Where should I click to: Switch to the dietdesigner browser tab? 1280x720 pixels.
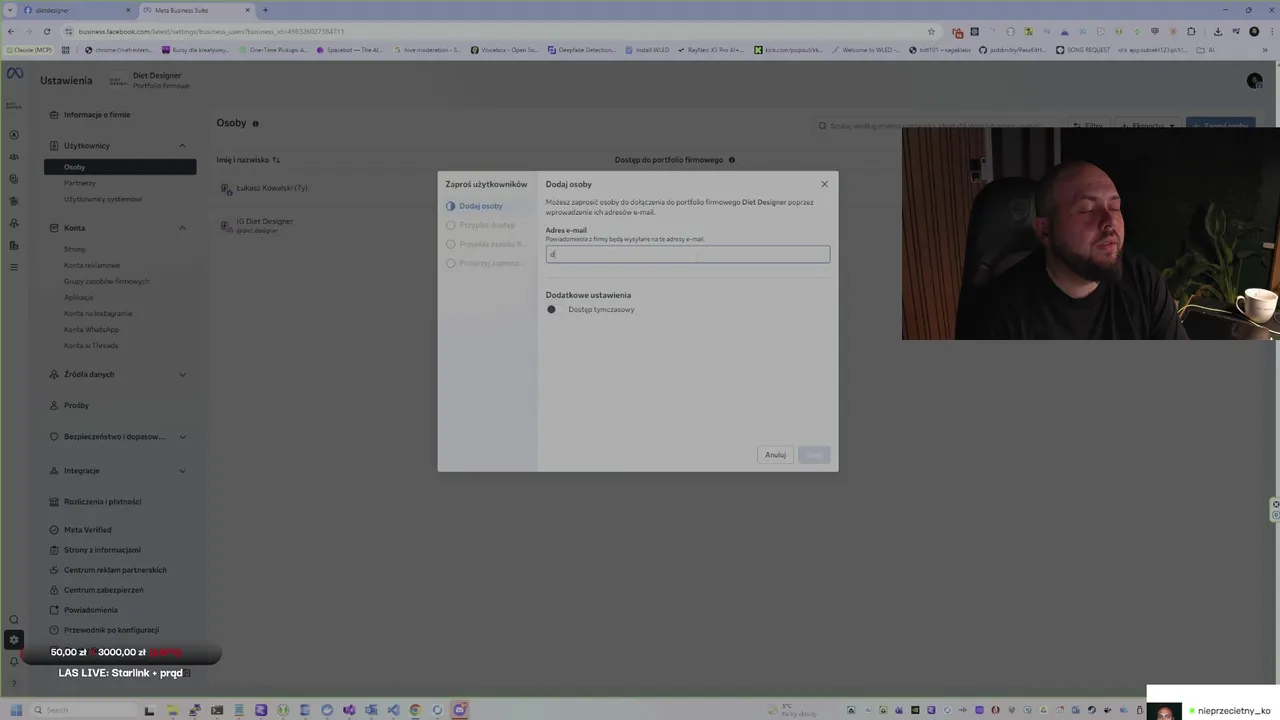[x=77, y=10]
